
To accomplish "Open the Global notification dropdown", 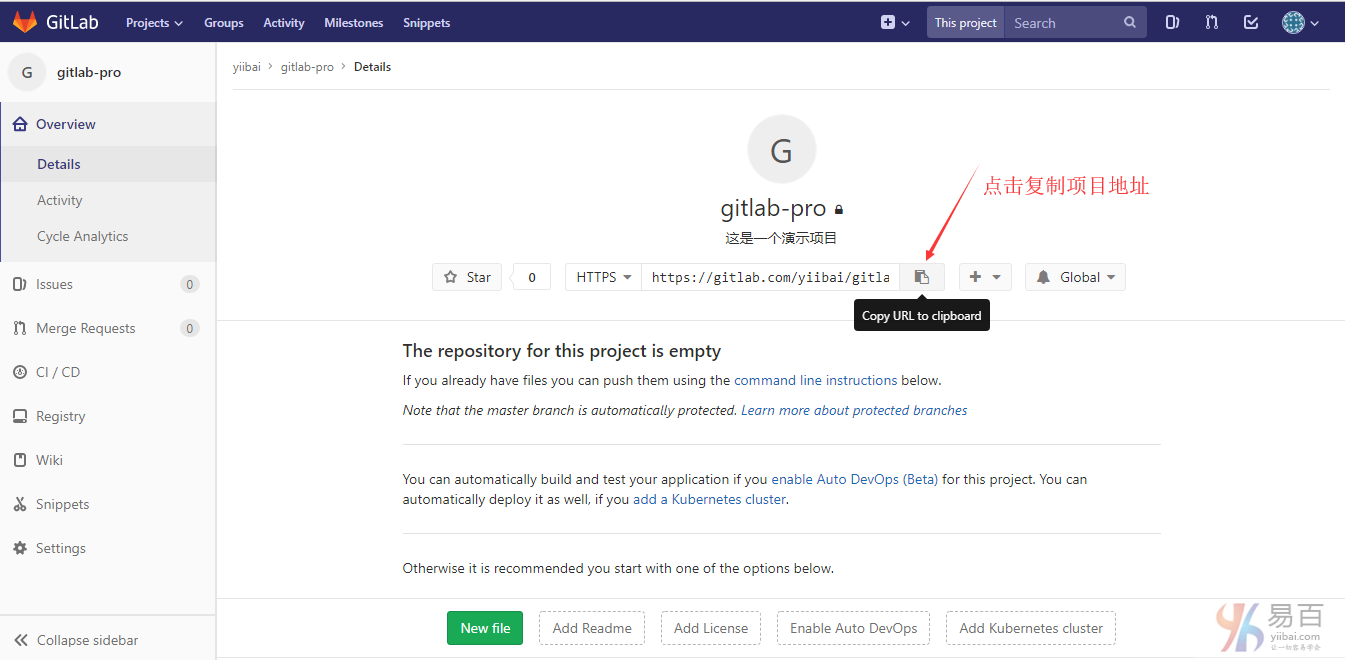I will (x=1075, y=277).
